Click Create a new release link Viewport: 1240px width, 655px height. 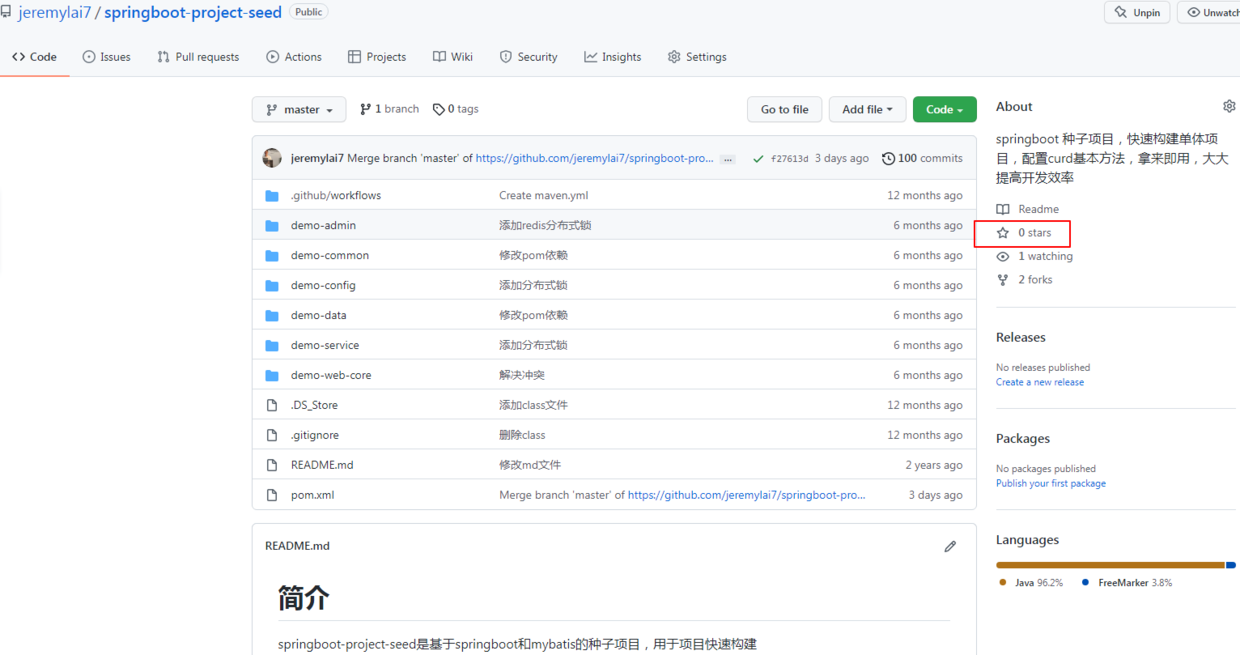[x=1040, y=382]
